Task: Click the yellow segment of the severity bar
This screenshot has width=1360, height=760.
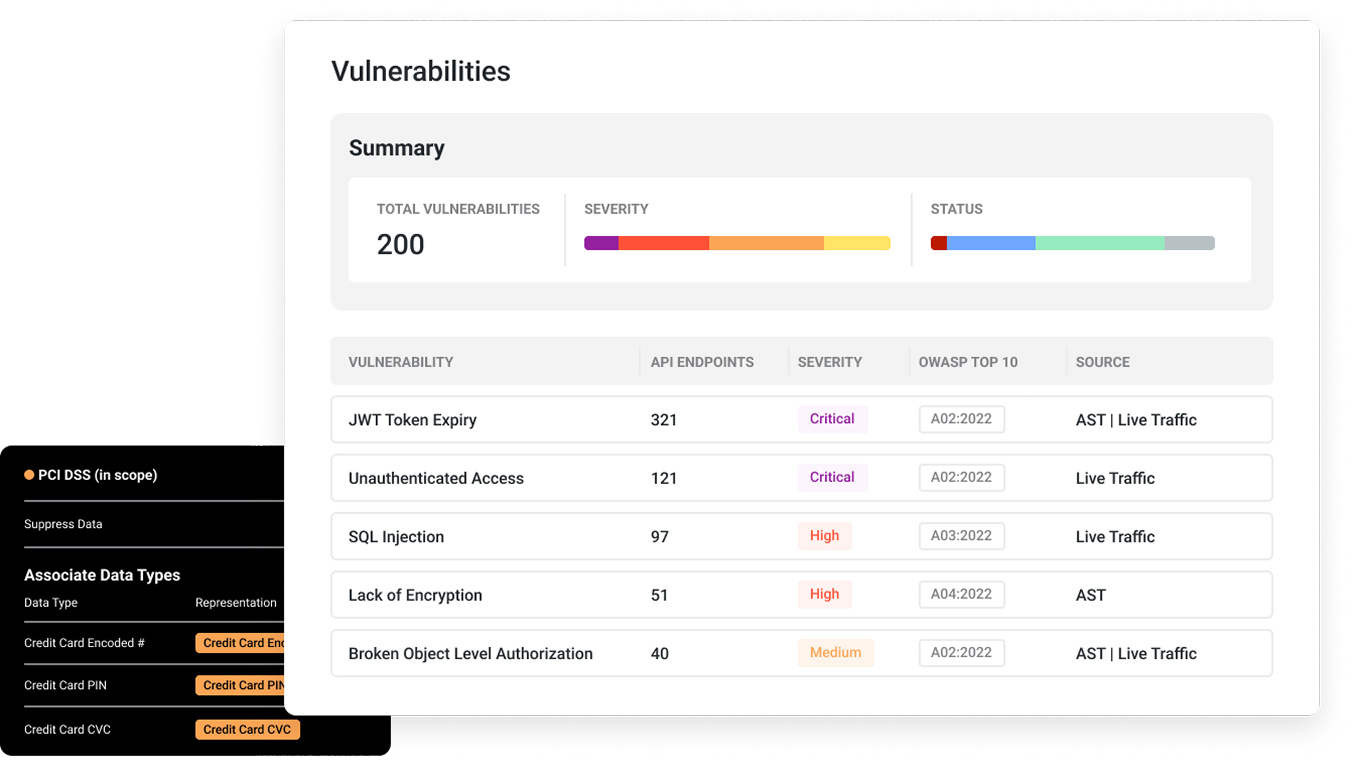Action: click(x=857, y=243)
